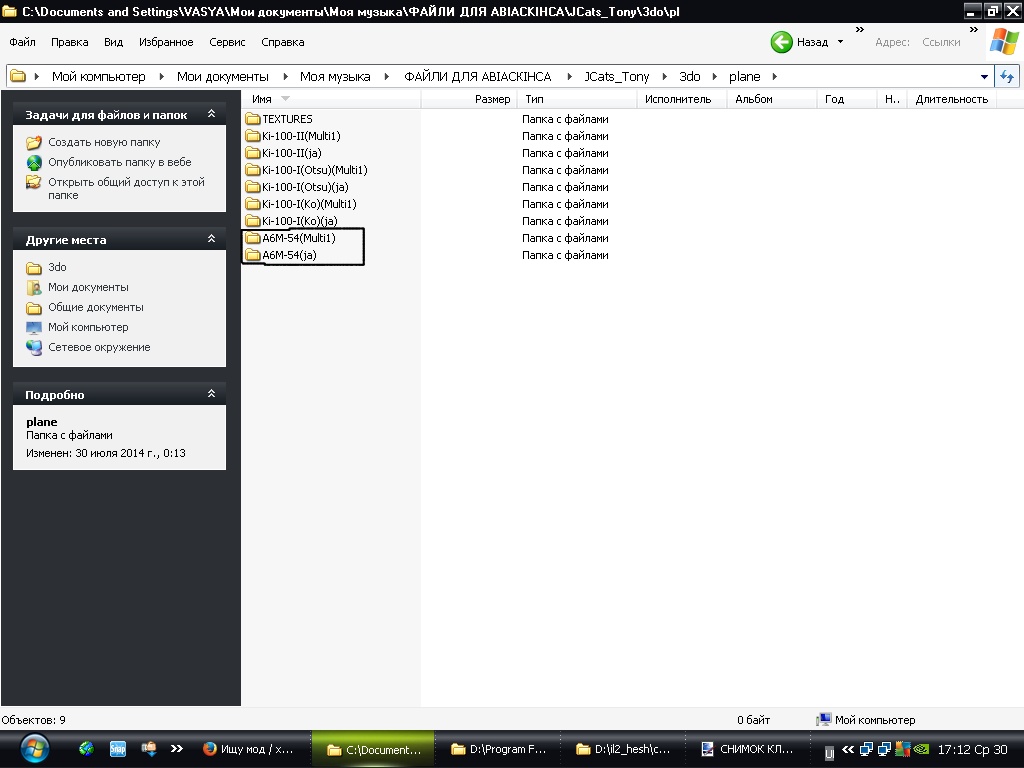Sort by the Размер column header
The height and width of the screenshot is (768, 1024).
(x=469, y=99)
